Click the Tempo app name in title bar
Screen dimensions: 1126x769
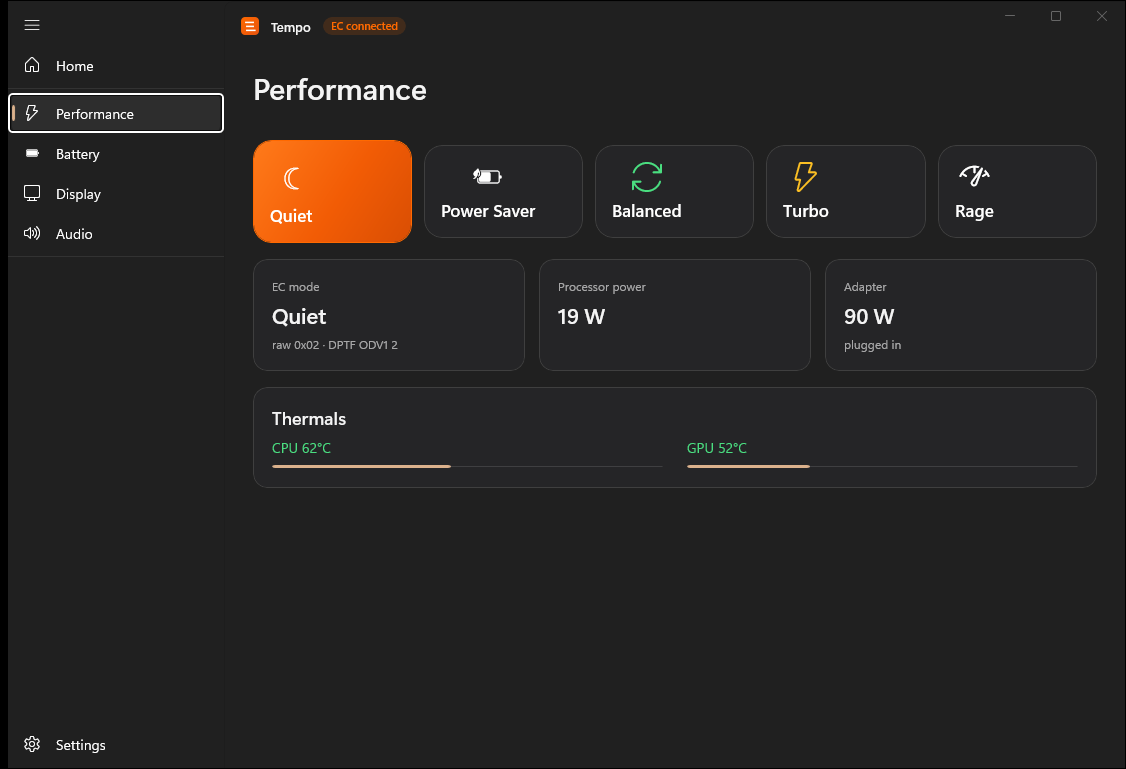[x=291, y=27]
